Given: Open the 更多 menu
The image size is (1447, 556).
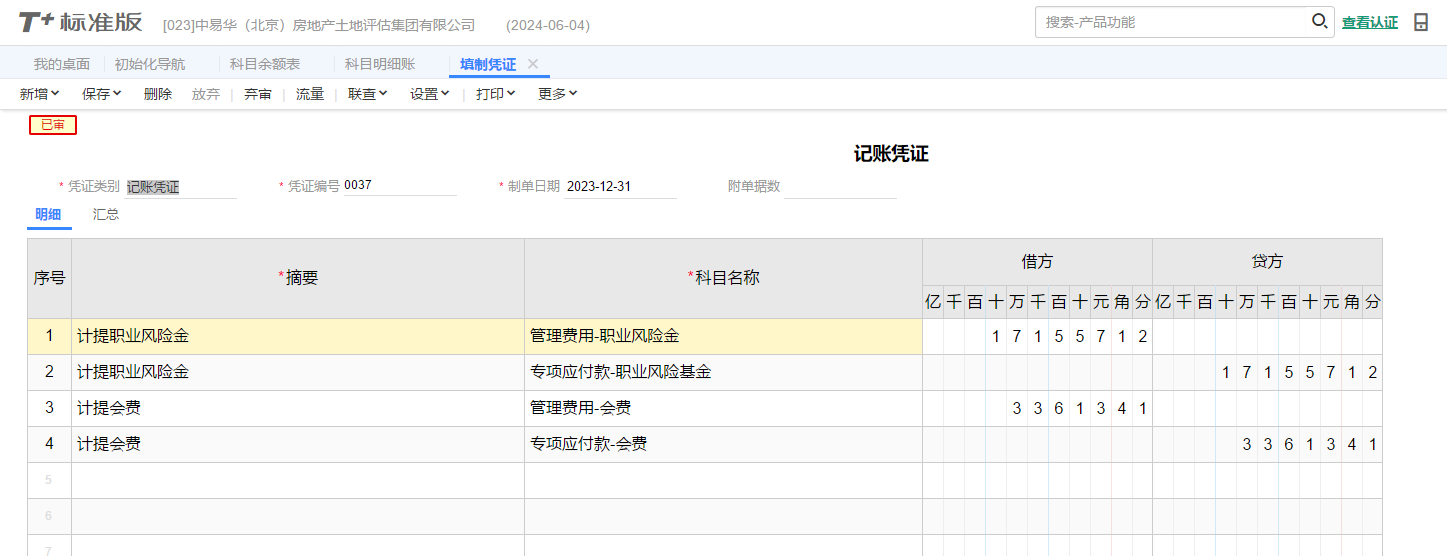Looking at the screenshot, I should click(x=558, y=94).
